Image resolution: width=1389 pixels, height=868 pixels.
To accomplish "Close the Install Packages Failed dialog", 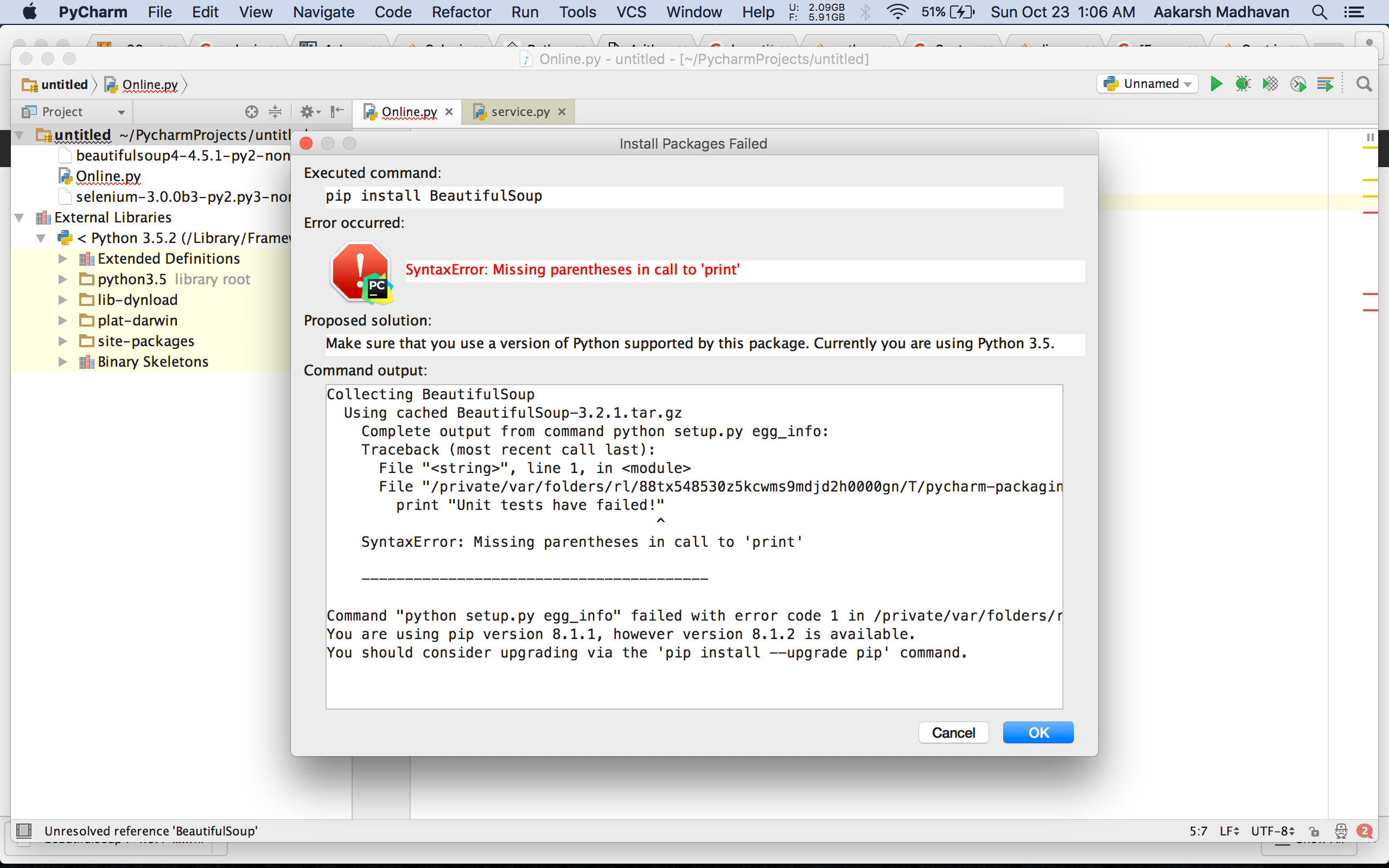I will coord(307,143).
